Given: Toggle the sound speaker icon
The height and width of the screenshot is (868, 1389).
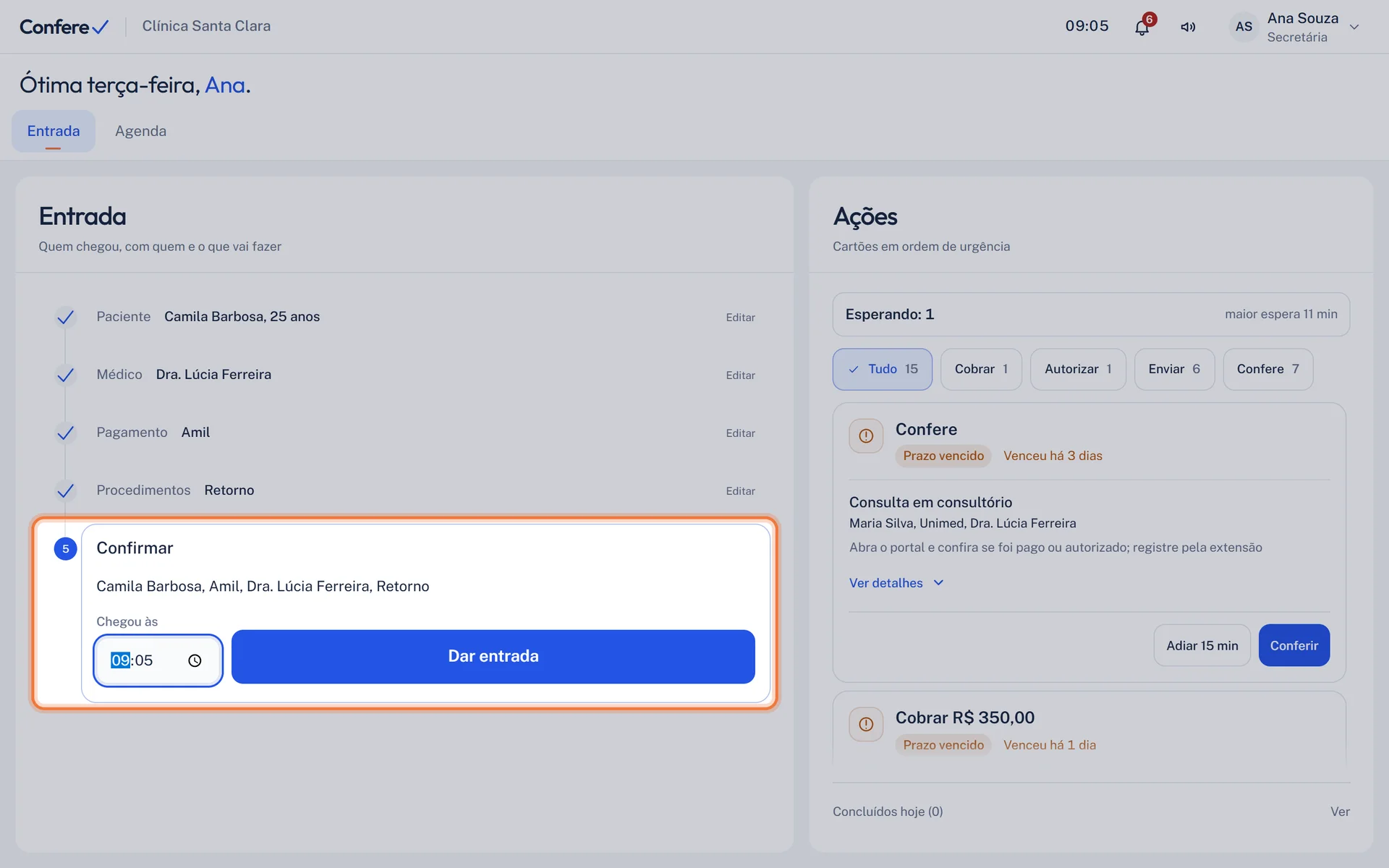Looking at the screenshot, I should (x=1188, y=27).
